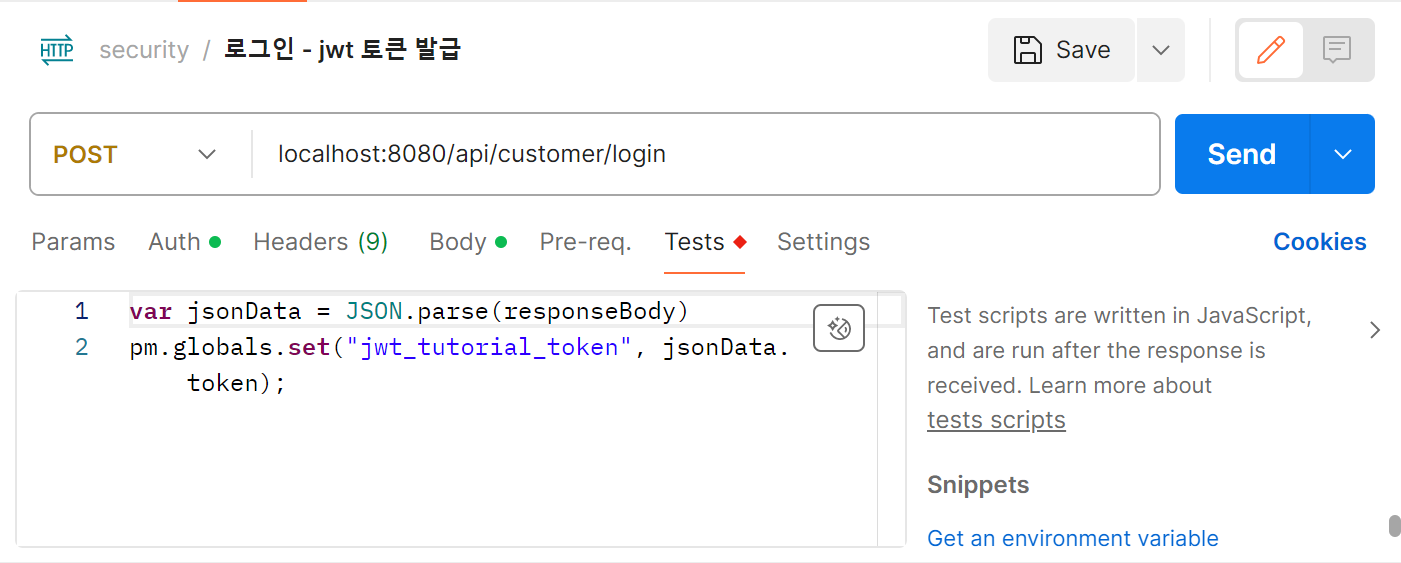The height and width of the screenshot is (563, 1401).
Task: Click the HTTP request type icon
Action: [x=57, y=50]
